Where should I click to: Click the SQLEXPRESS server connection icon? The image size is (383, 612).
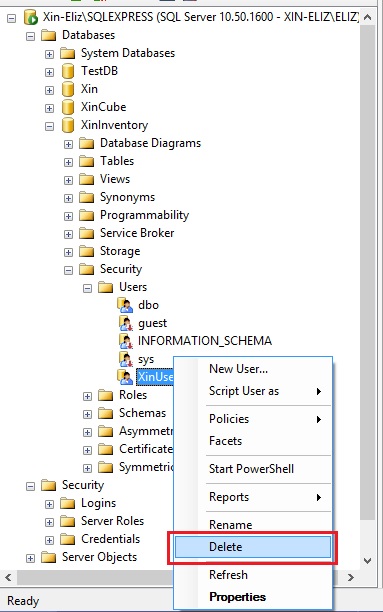(x=30, y=18)
